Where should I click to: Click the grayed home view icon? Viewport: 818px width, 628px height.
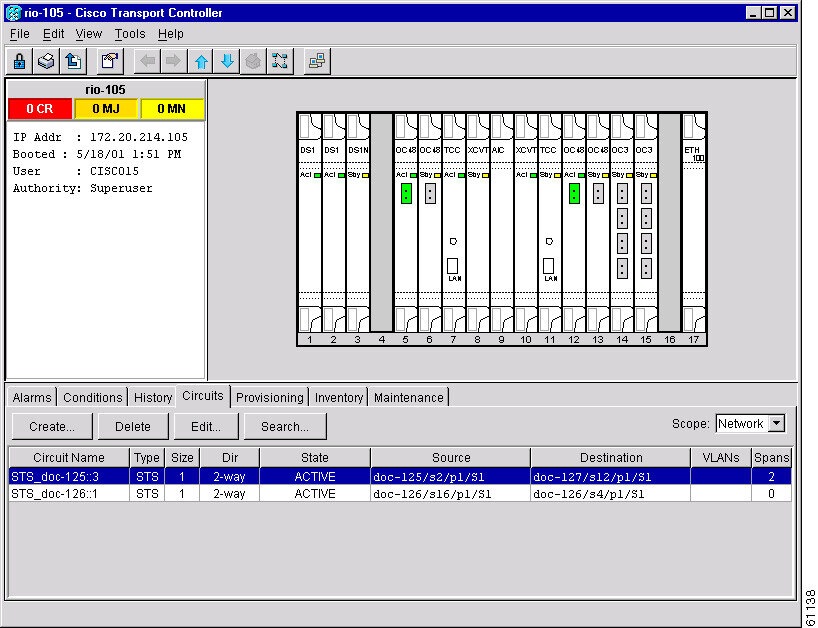(253, 62)
